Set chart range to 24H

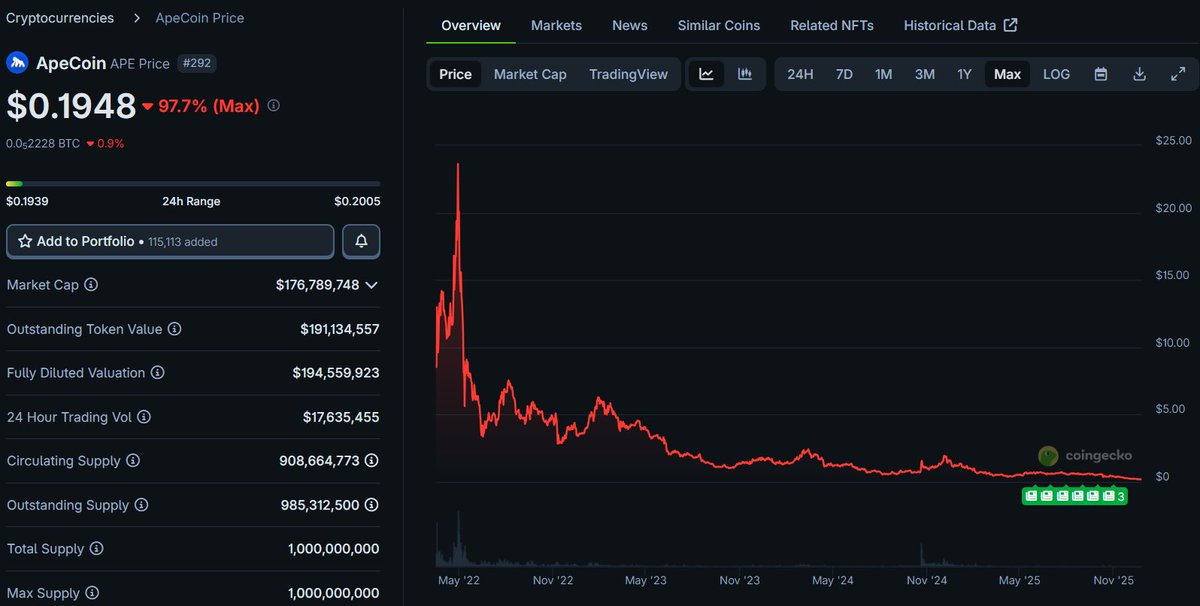[x=800, y=74]
